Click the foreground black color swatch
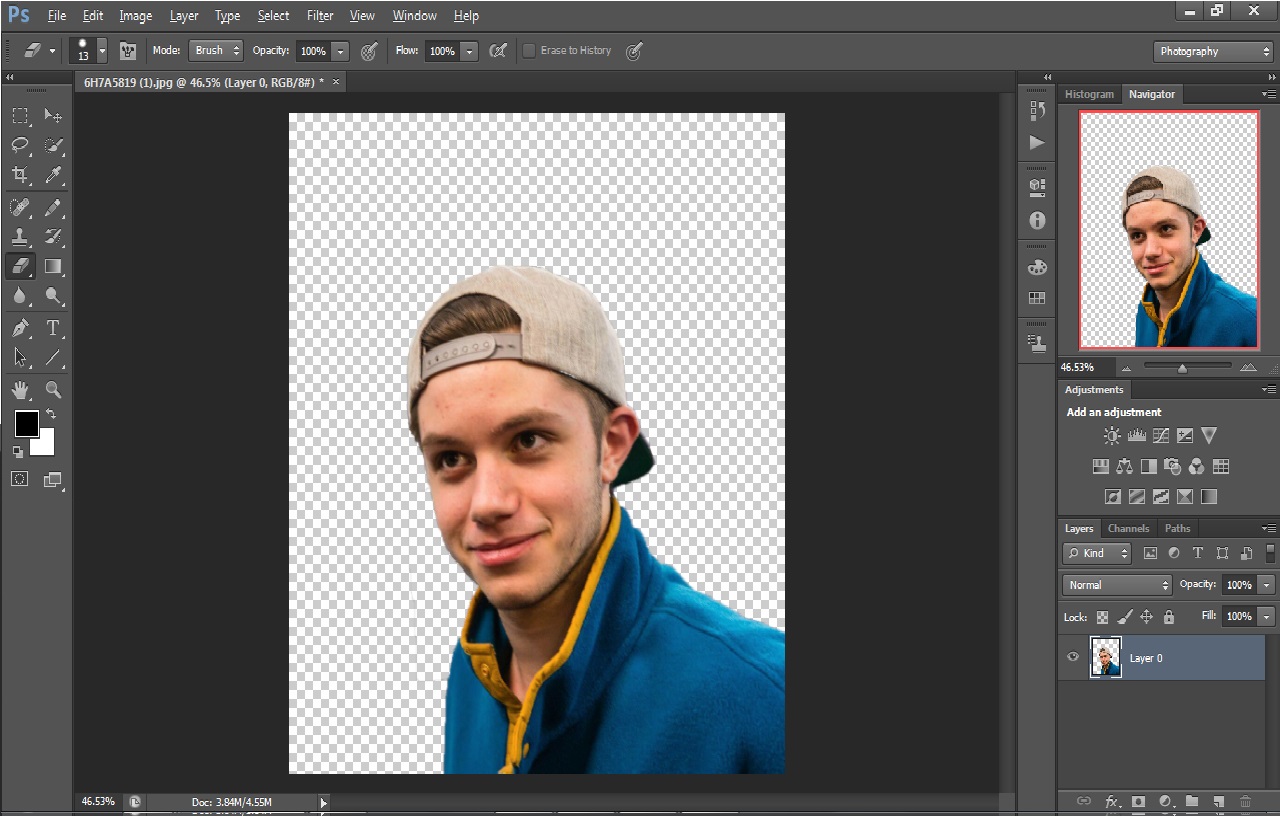 (x=25, y=423)
